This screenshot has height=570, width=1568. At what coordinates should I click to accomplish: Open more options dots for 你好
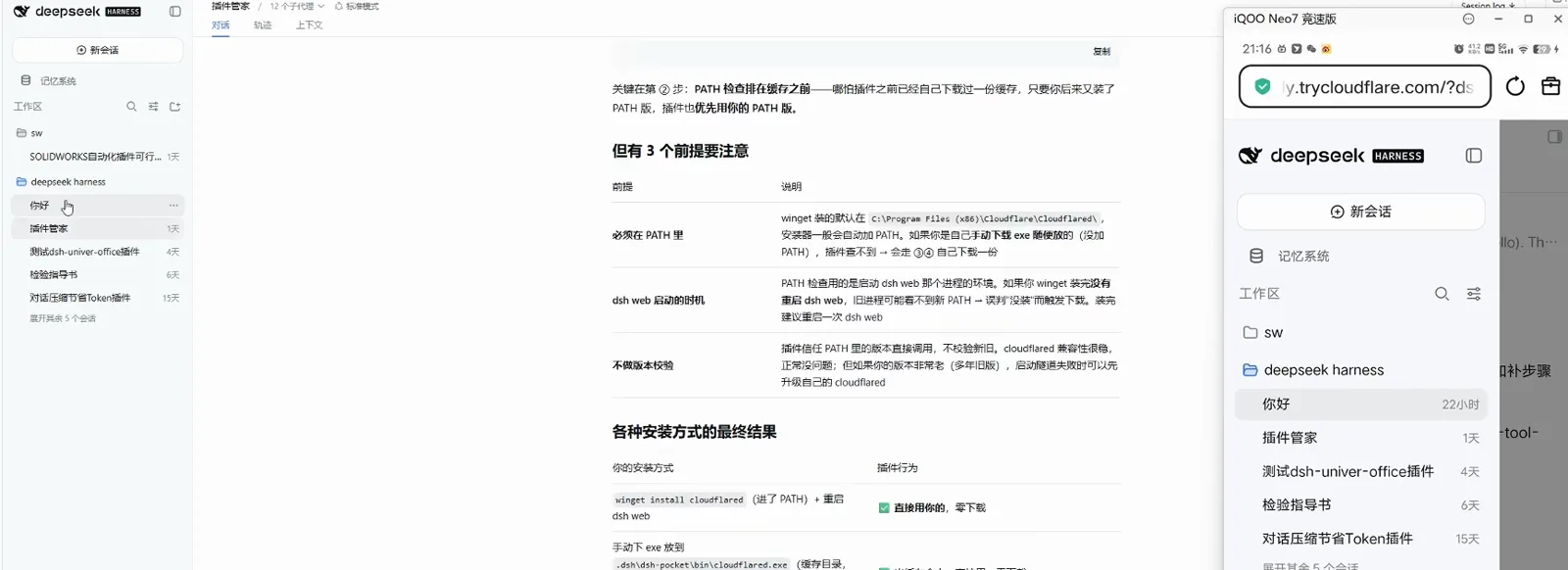(173, 206)
